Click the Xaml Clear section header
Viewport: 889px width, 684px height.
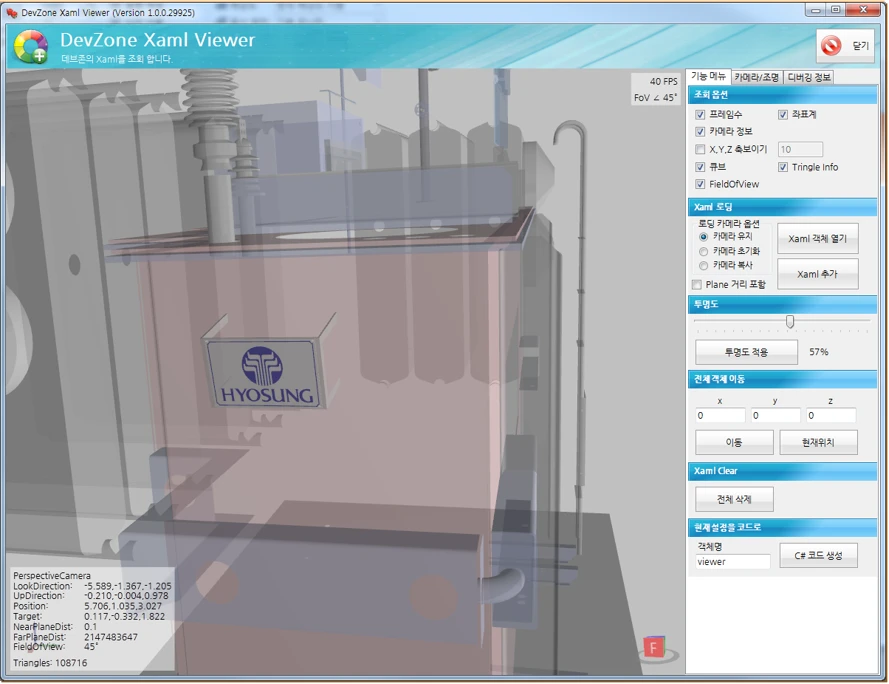(782, 471)
